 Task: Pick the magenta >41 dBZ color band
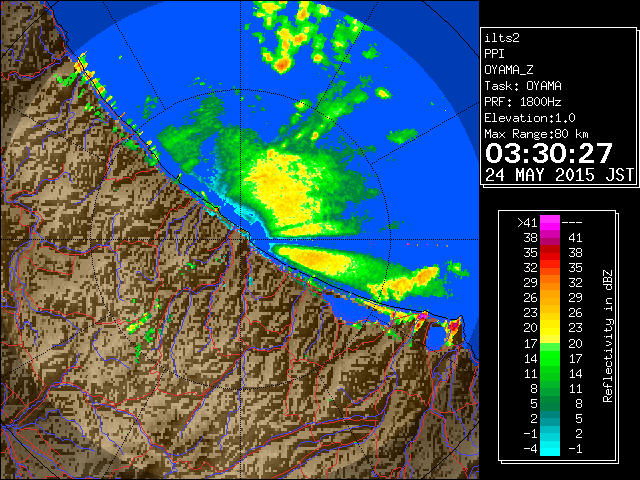pos(550,222)
